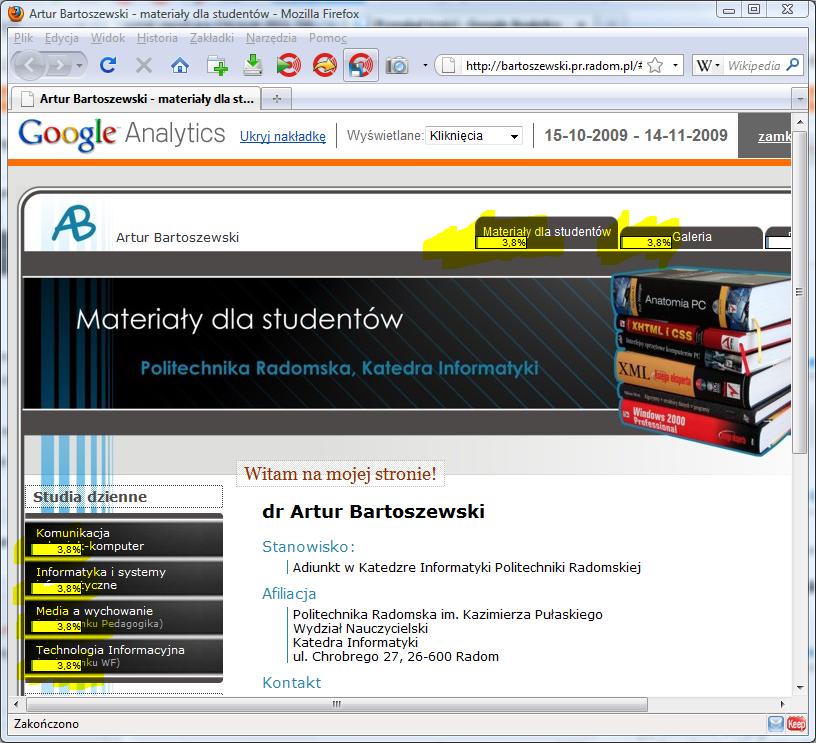Open the dropdown arrow beside the camera icon
Screen dimensions: 816x743
[425, 66]
